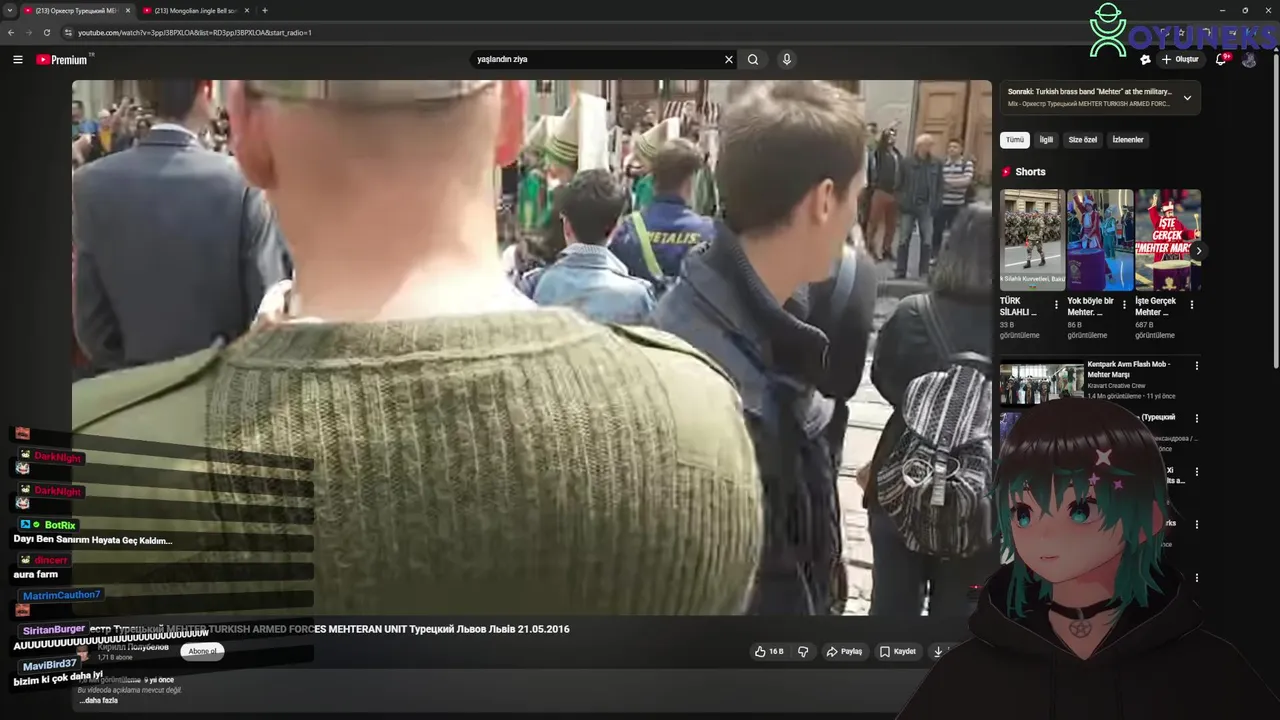This screenshot has height=720, width=1280.
Task: Run search with magnifier button
Action: (753, 60)
